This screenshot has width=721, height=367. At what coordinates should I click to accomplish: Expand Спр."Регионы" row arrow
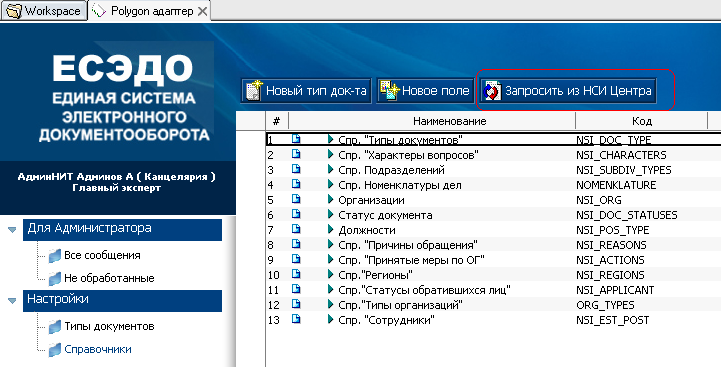click(330, 275)
